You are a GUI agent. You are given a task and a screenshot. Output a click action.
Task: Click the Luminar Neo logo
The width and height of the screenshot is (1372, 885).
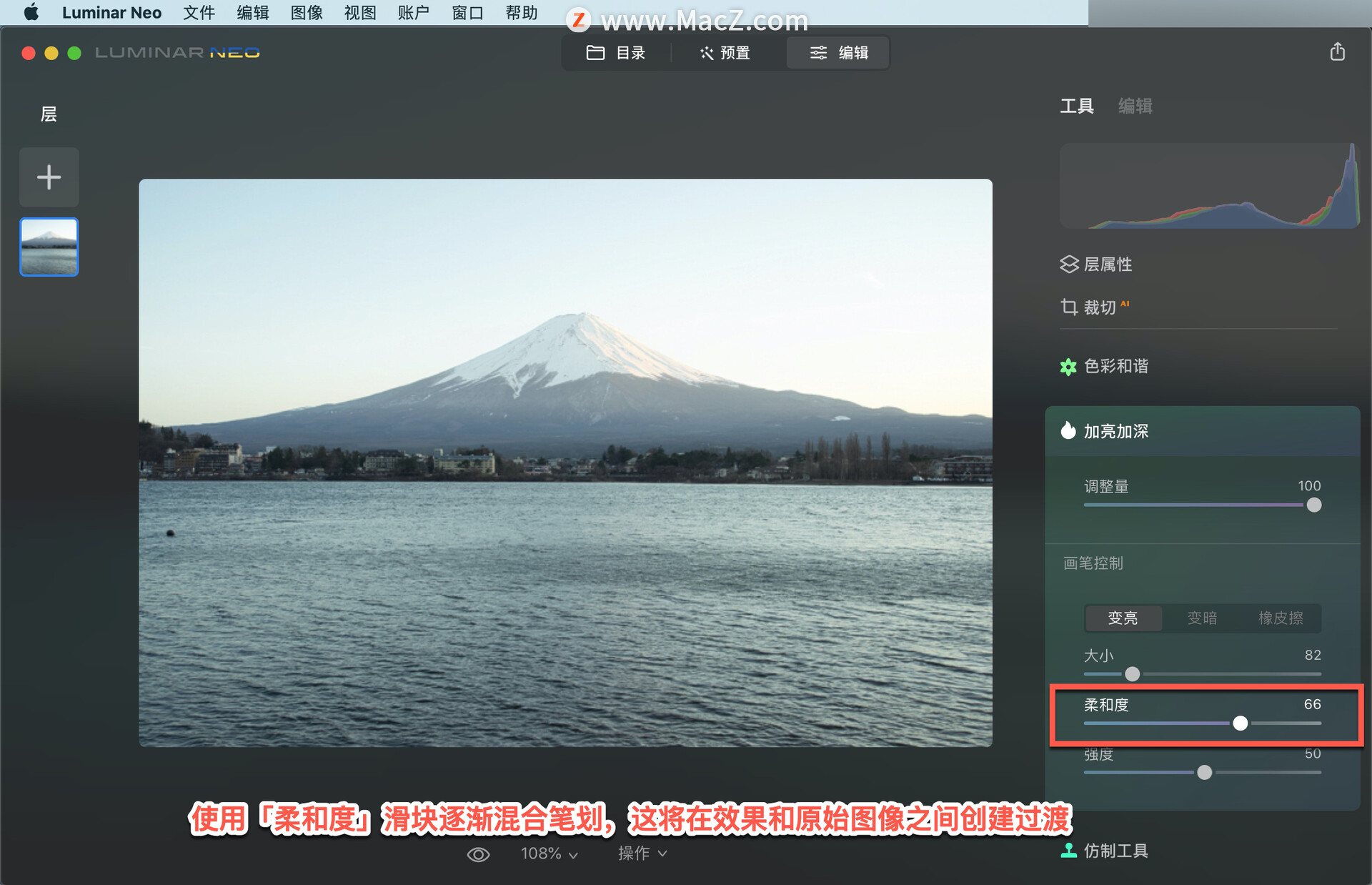177,53
